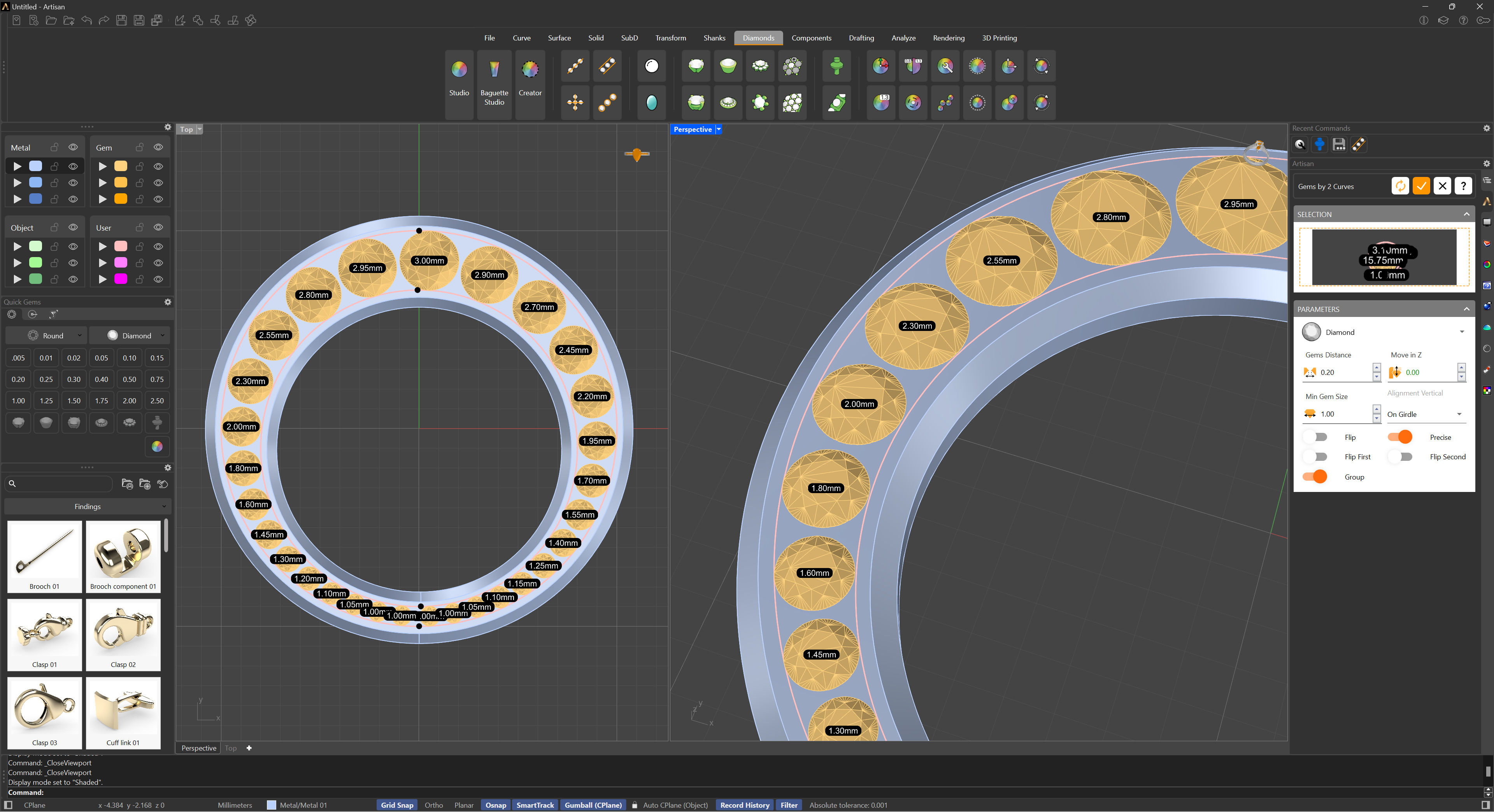
Task: Click the redo arrow in top toolbar
Action: [x=104, y=20]
